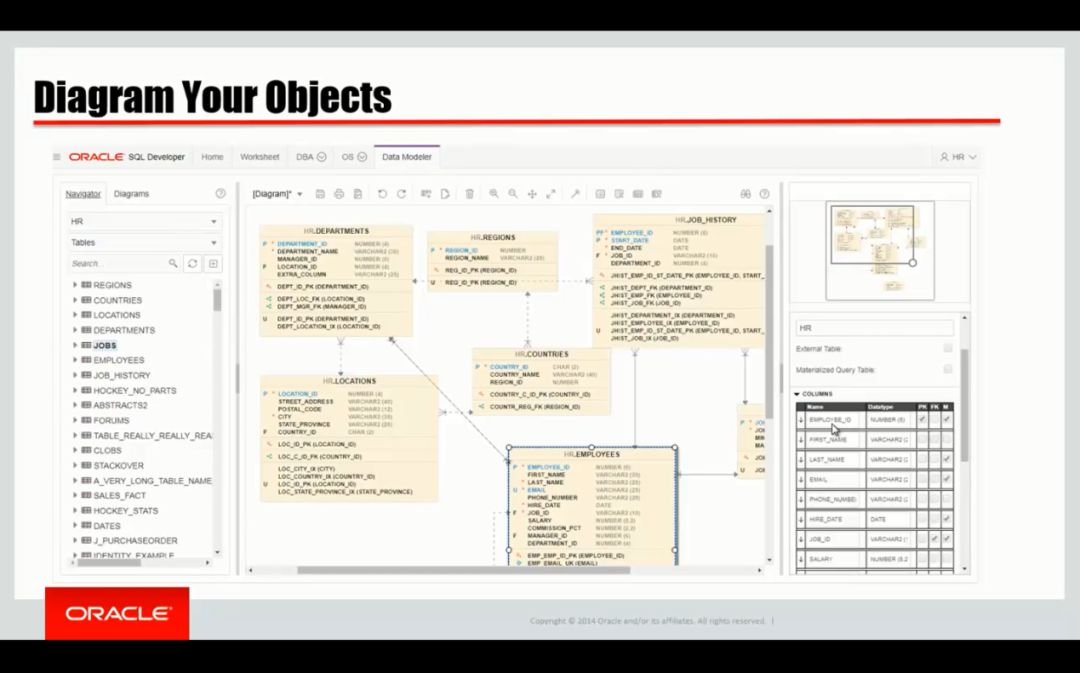Print the diagram using printer icon
1080x673 pixels.
339,194
